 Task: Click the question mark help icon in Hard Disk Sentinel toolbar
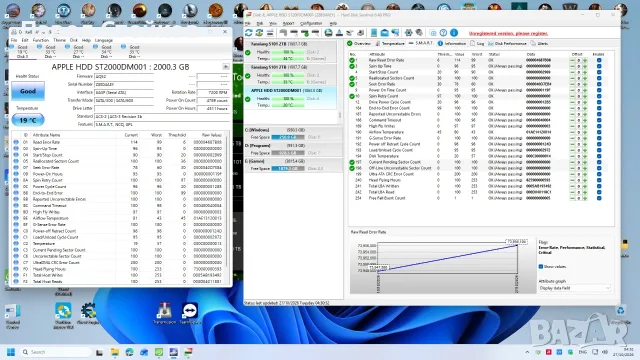443,33
